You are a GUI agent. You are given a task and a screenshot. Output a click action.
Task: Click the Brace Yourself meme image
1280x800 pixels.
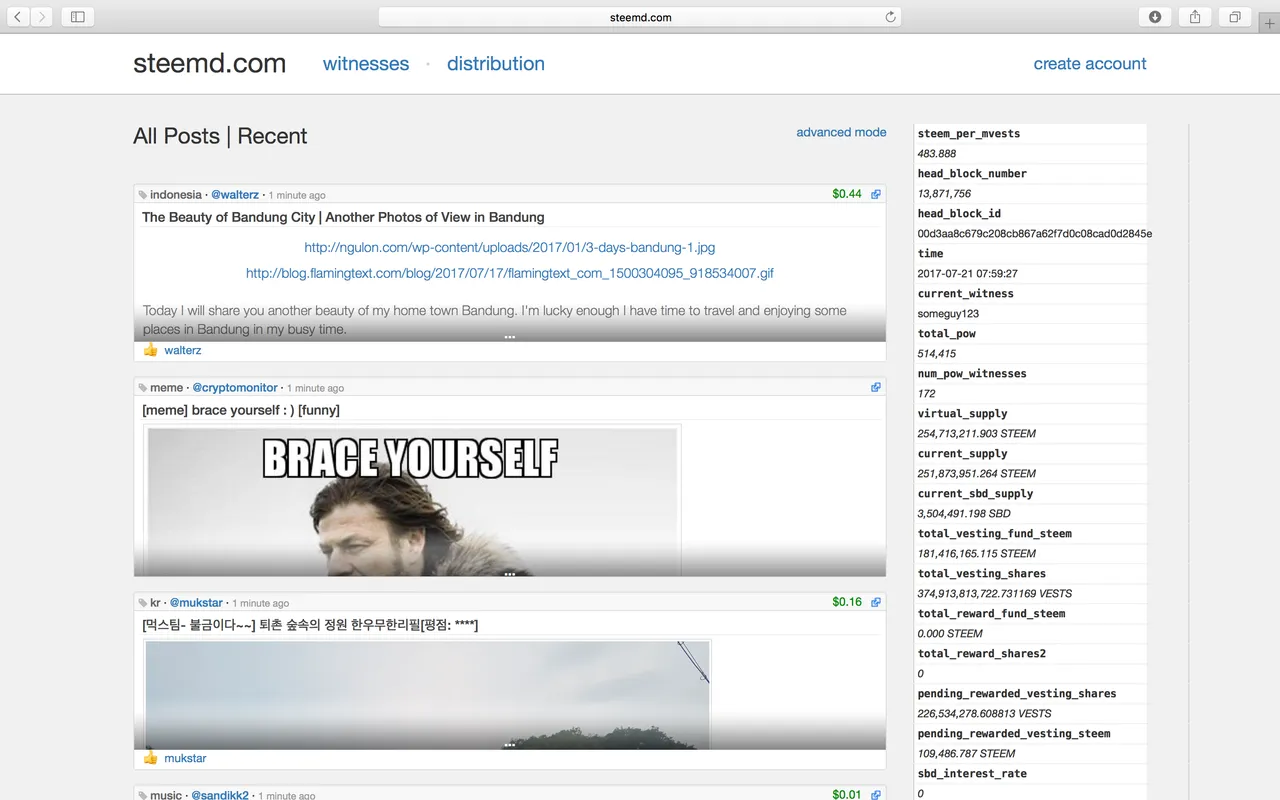pos(412,500)
